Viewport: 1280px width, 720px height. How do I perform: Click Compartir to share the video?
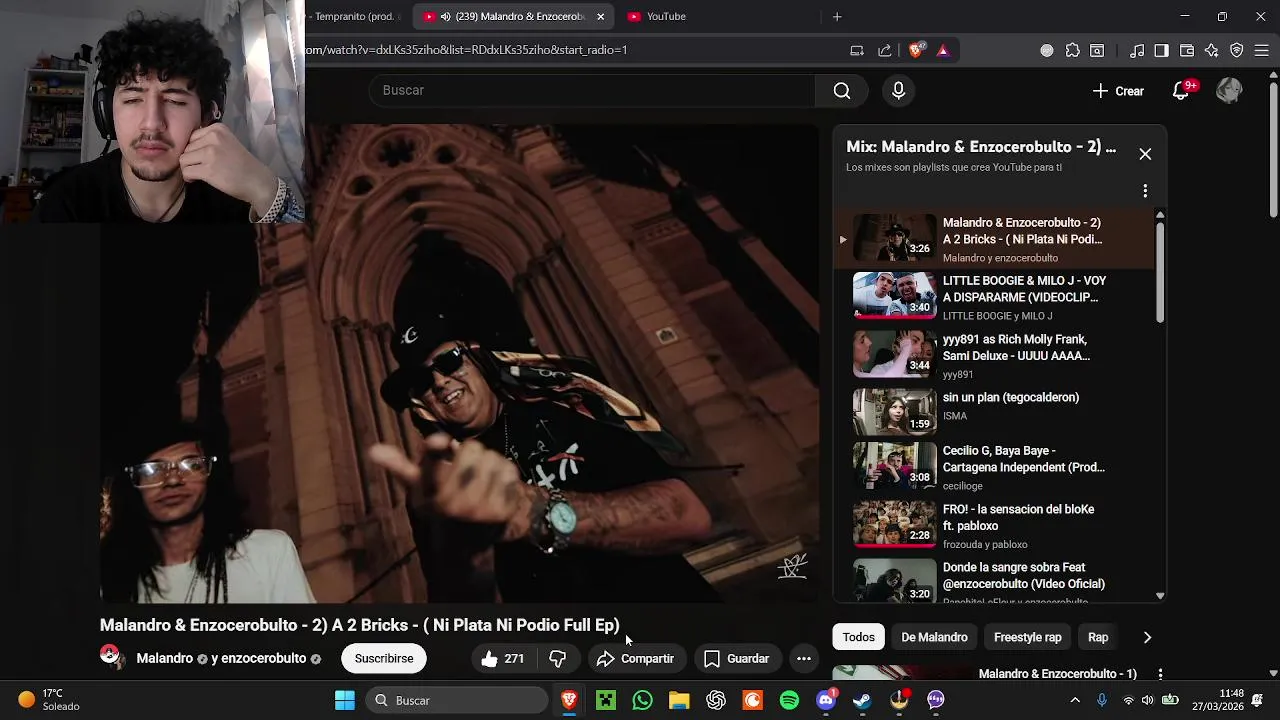point(635,659)
